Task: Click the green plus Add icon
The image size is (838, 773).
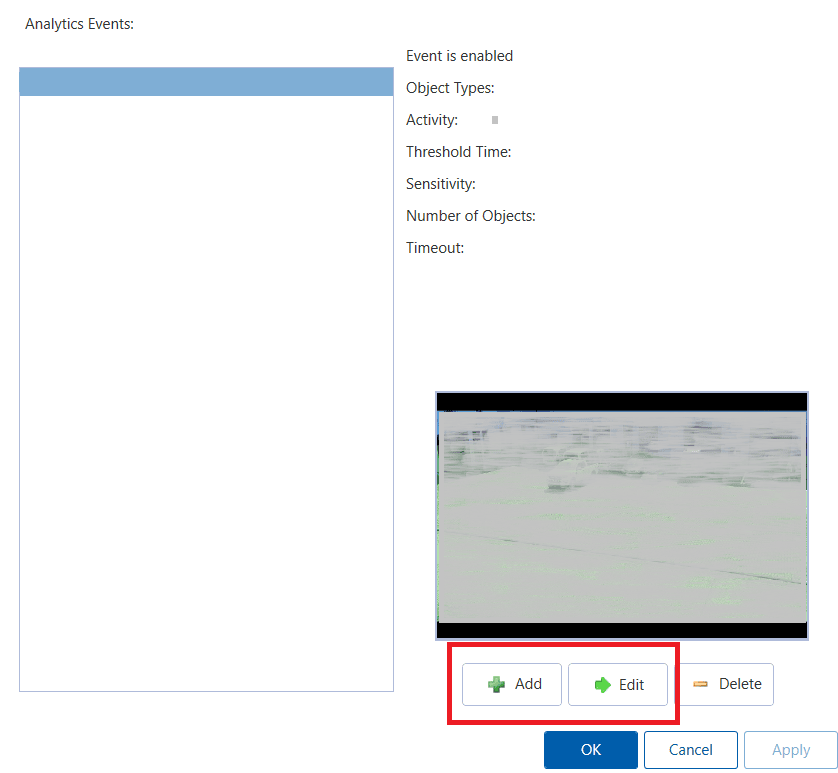Action: [x=496, y=684]
